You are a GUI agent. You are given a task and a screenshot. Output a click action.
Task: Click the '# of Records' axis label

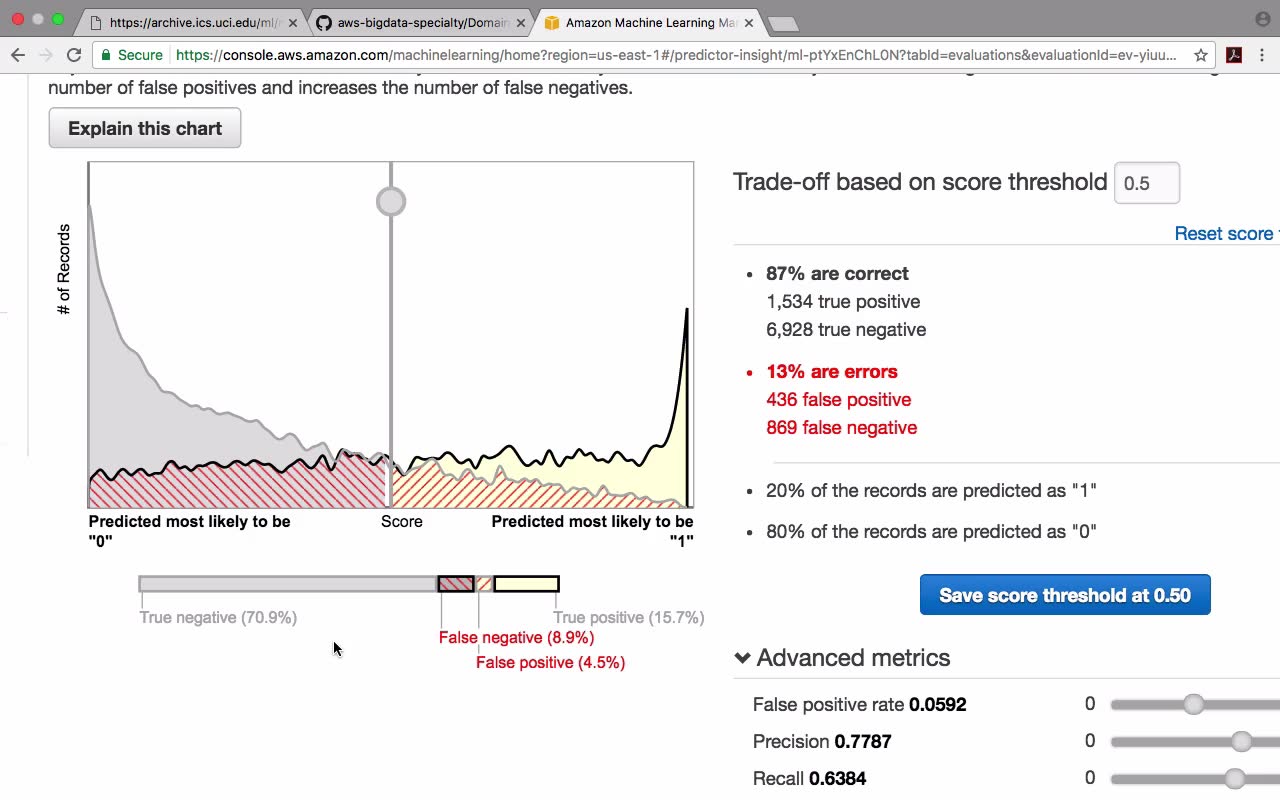(64, 270)
